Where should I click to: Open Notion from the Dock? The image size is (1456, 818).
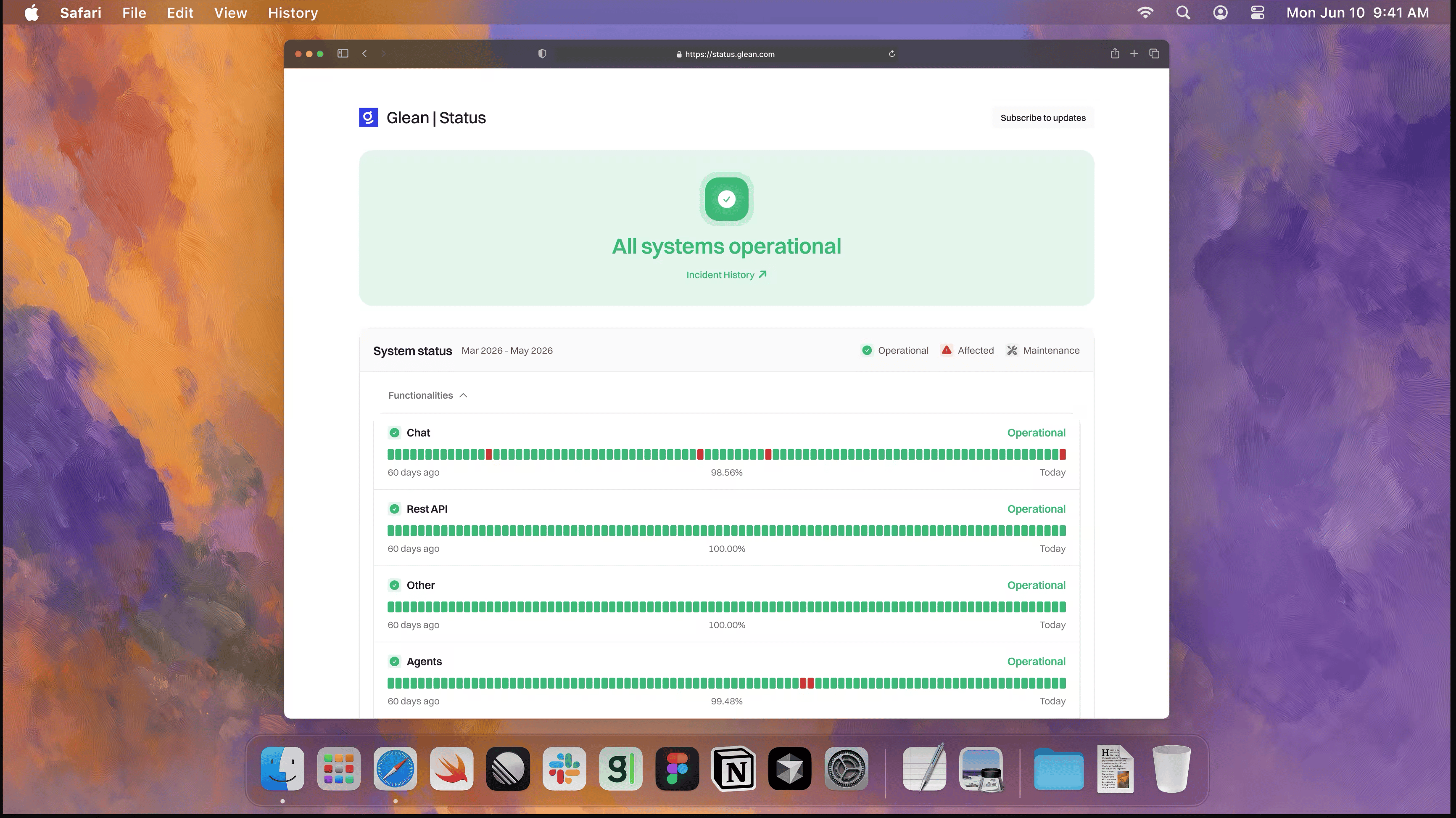(x=733, y=768)
